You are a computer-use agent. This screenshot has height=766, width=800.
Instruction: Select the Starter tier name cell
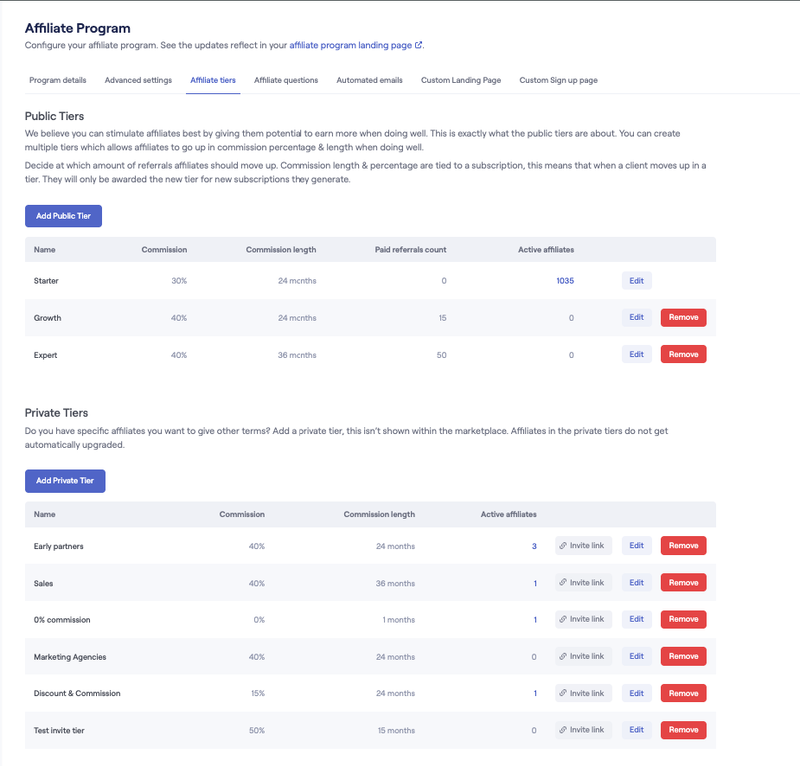tap(46, 281)
